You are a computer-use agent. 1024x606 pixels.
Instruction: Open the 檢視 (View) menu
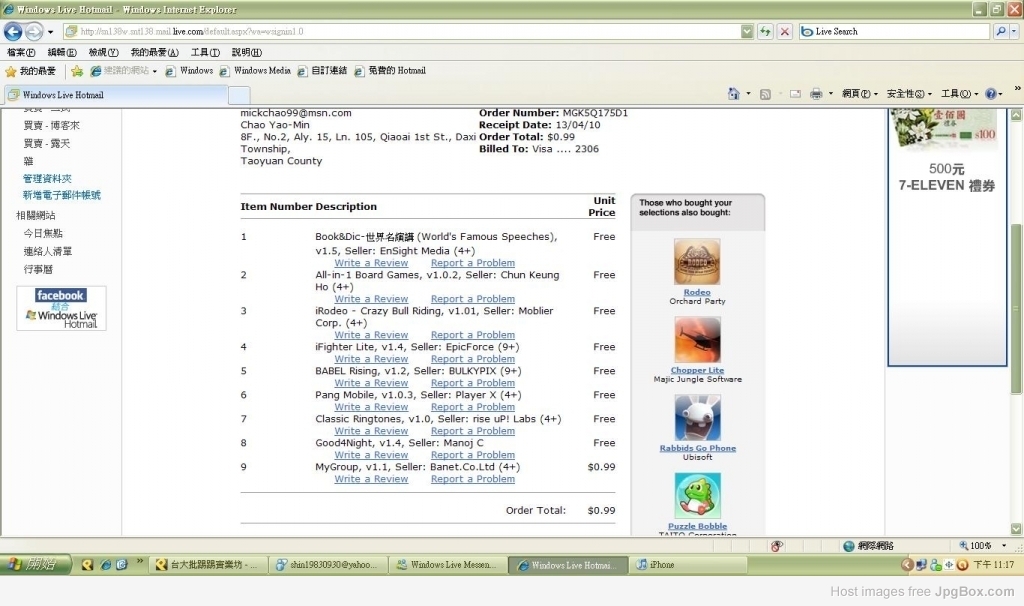coord(103,52)
